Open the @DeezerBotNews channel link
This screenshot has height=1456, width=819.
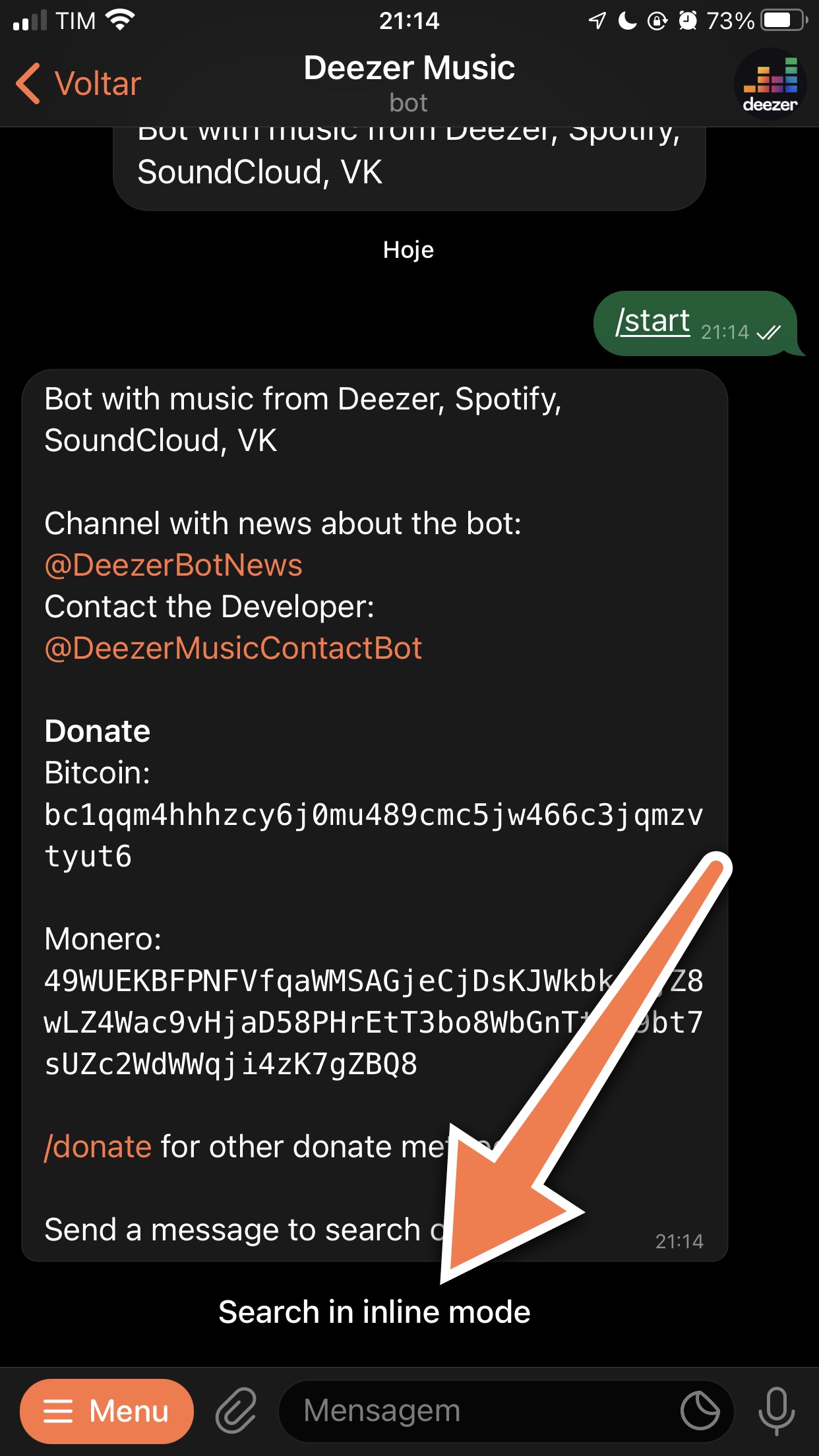(x=173, y=565)
